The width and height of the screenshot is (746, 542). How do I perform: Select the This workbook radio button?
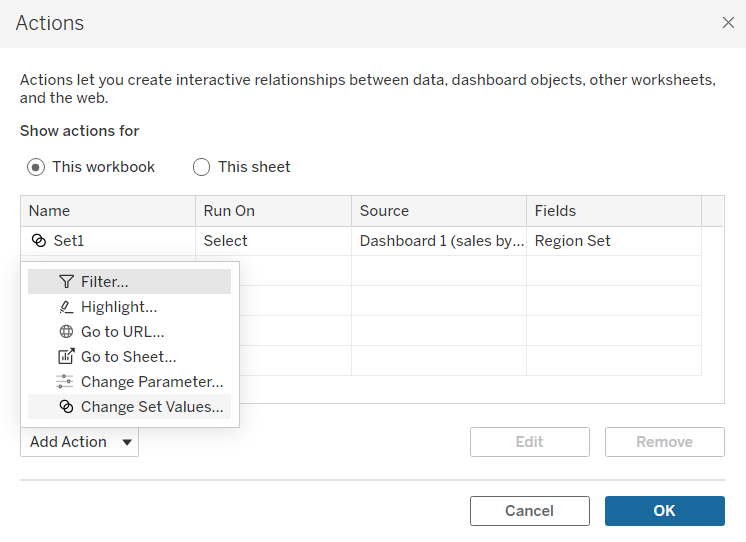tap(37, 167)
